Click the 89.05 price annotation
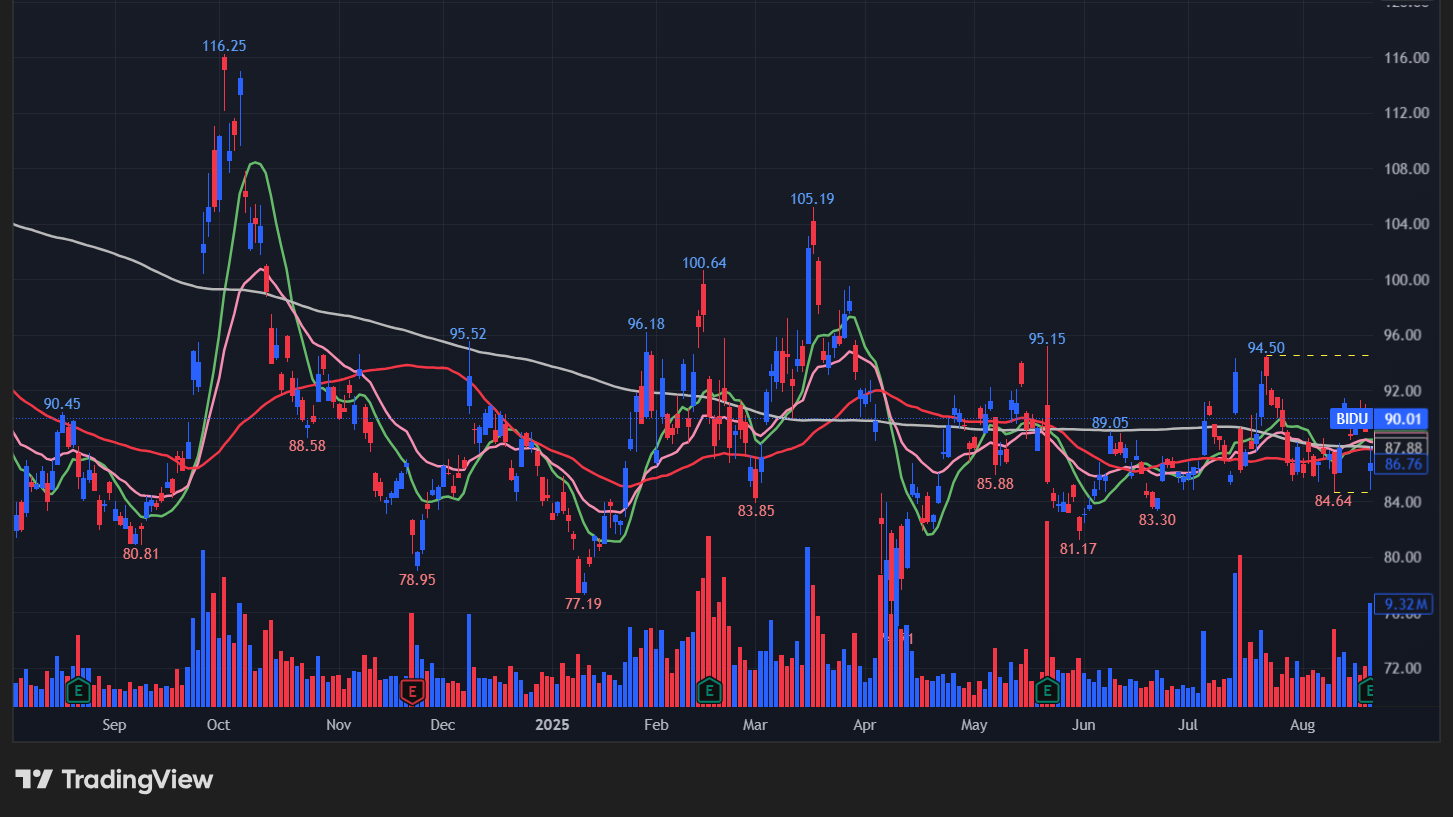 1110,423
